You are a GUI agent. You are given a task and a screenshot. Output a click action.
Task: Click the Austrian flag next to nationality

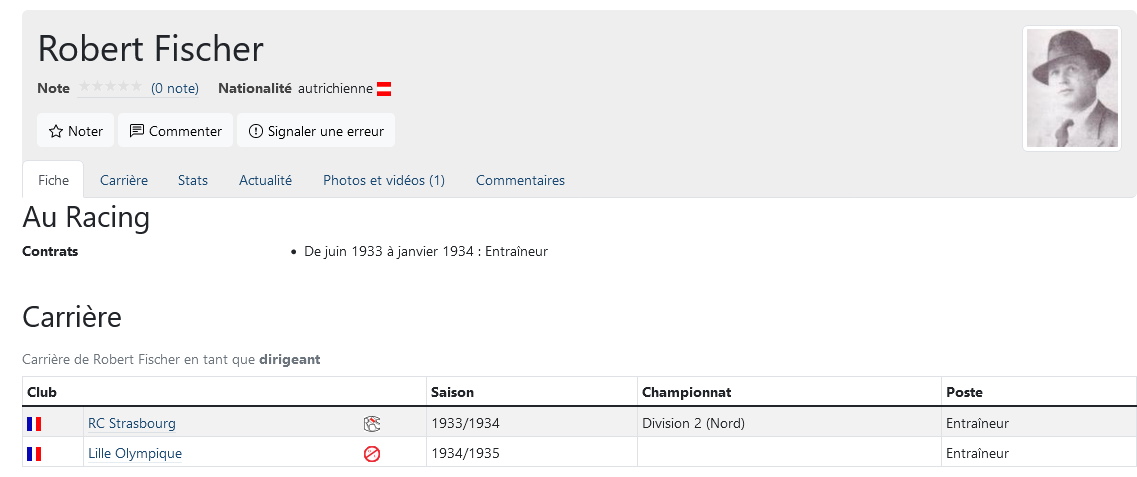point(384,89)
